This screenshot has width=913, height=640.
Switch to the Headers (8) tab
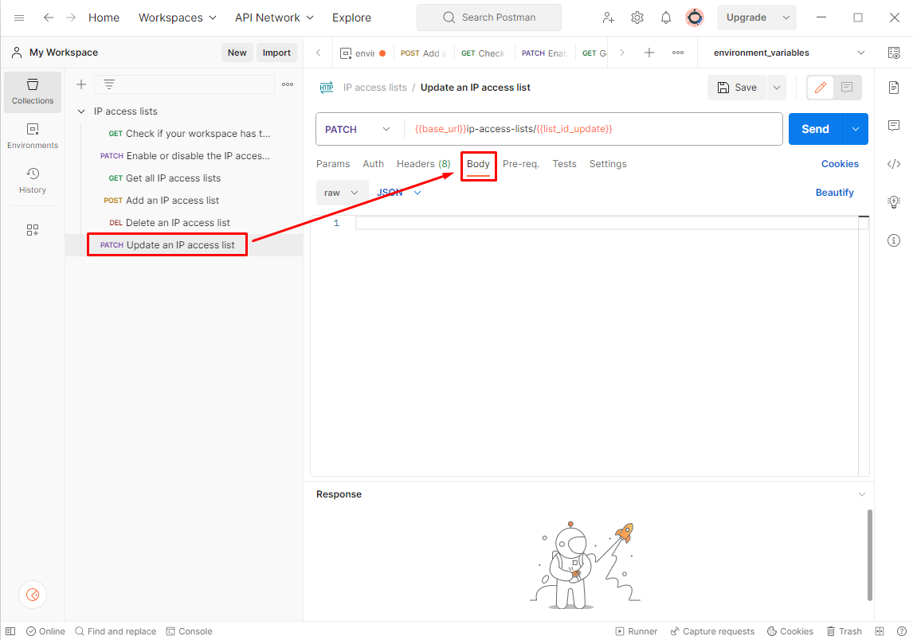(423, 164)
